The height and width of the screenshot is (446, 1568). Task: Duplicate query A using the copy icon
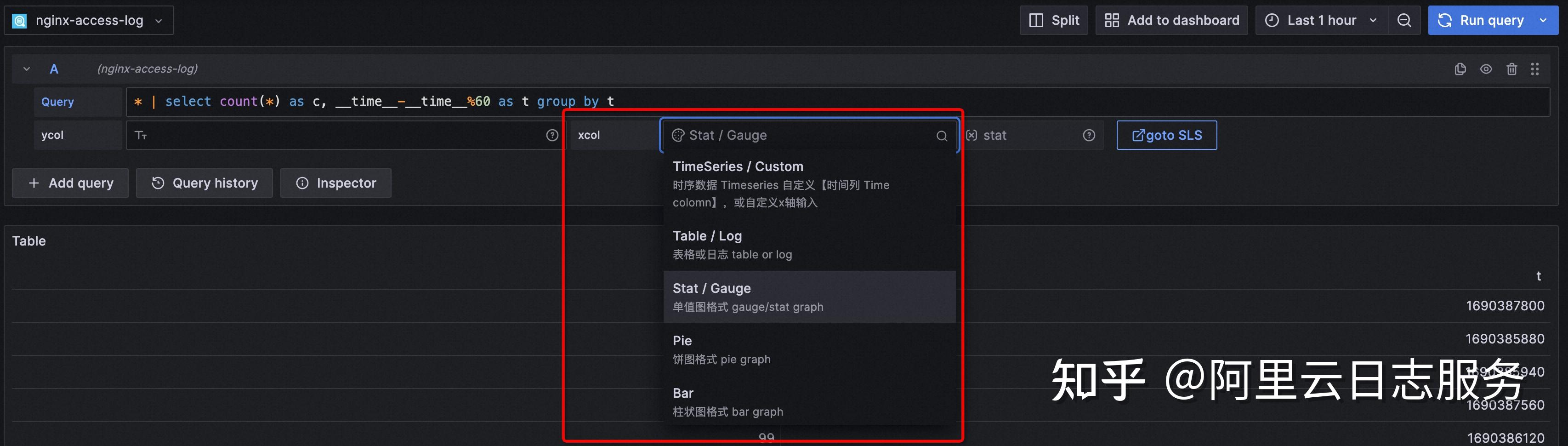pyautogui.click(x=1460, y=69)
